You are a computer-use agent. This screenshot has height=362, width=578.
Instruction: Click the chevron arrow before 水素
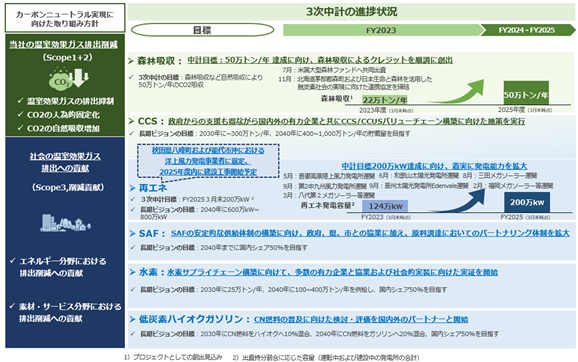132,272
